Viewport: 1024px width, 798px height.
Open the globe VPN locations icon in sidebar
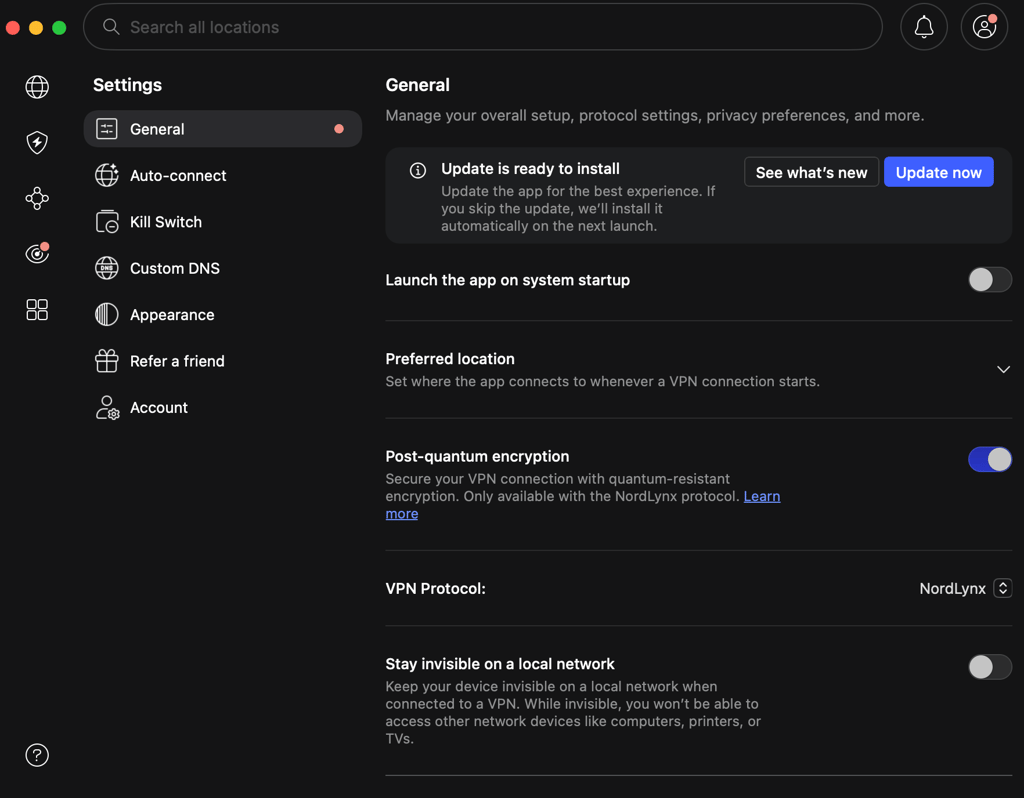tap(37, 87)
